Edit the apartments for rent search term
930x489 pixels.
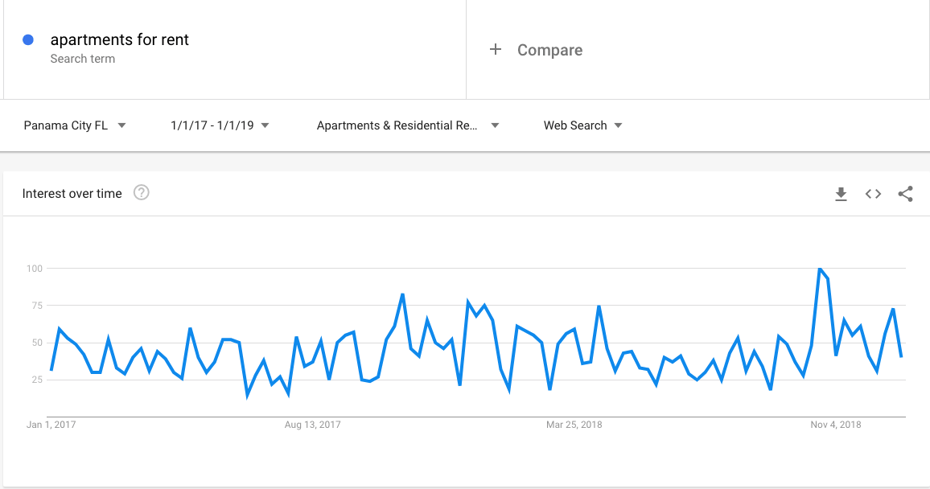click(120, 40)
